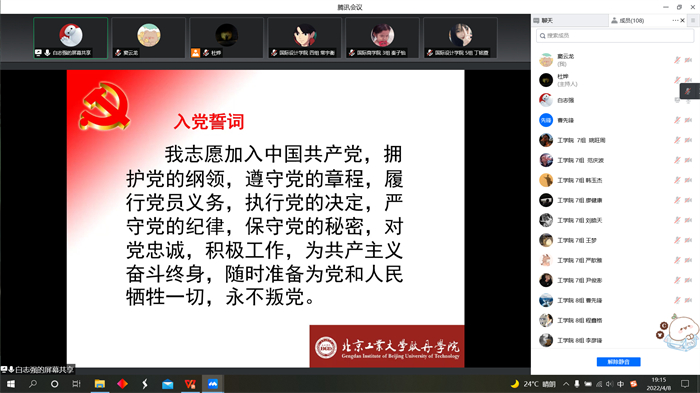
Task: Click the blue 解除静音 unmute button
Action: (x=618, y=362)
